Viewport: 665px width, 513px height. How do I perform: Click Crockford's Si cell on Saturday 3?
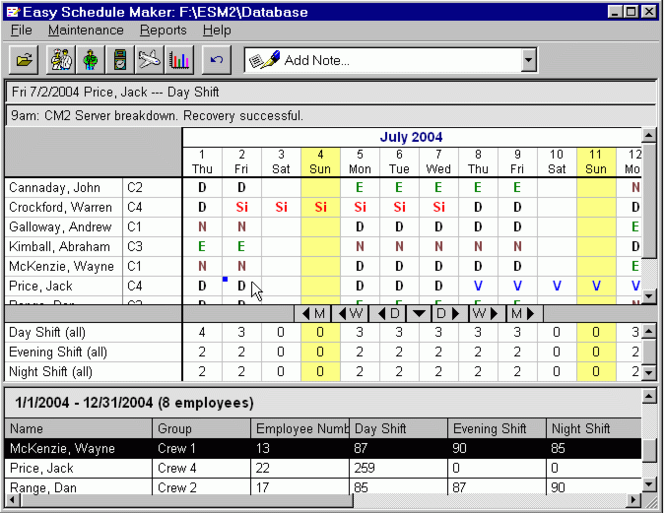[281, 207]
